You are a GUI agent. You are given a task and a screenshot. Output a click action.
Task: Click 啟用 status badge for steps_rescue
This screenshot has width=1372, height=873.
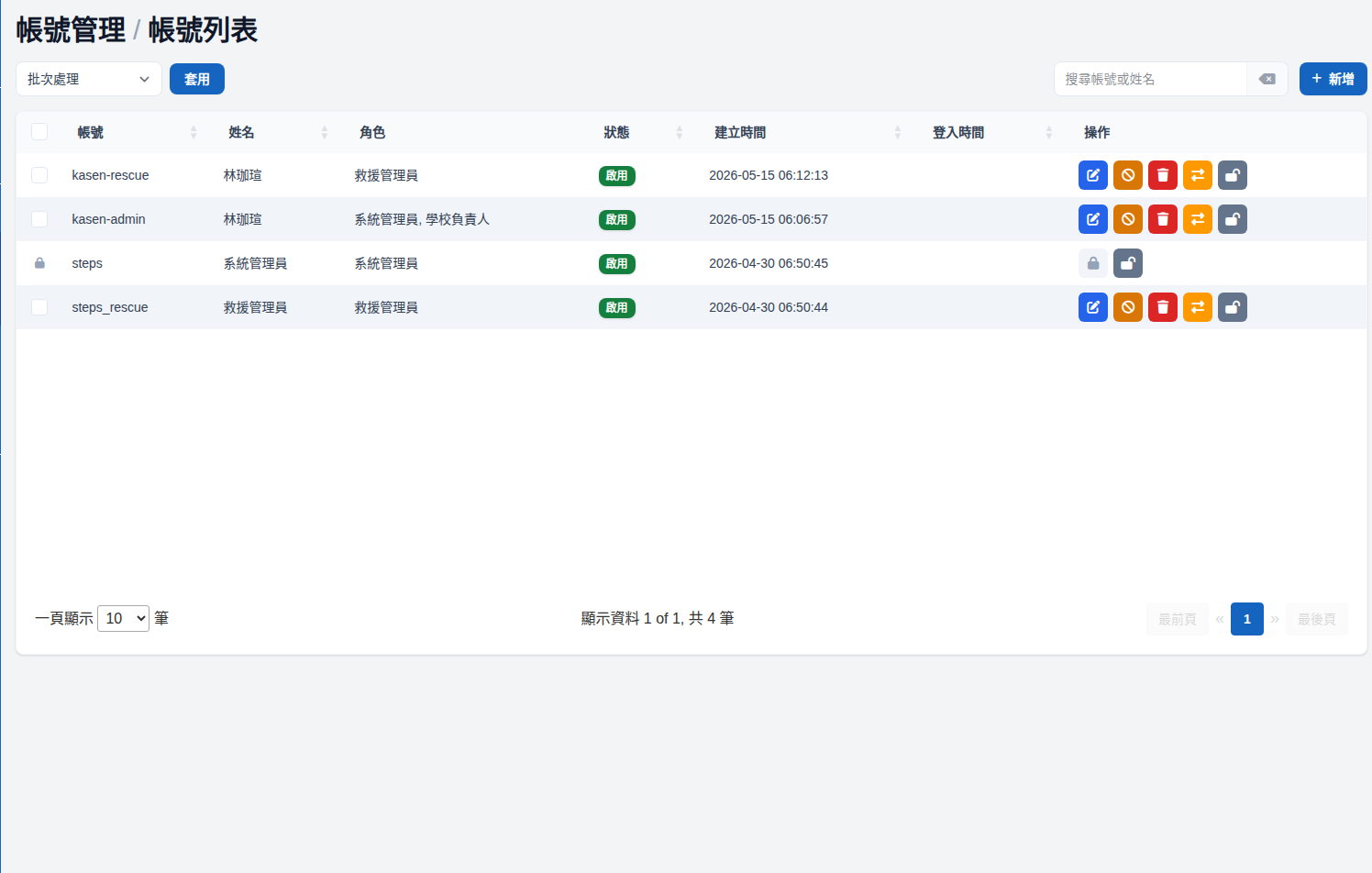point(617,308)
